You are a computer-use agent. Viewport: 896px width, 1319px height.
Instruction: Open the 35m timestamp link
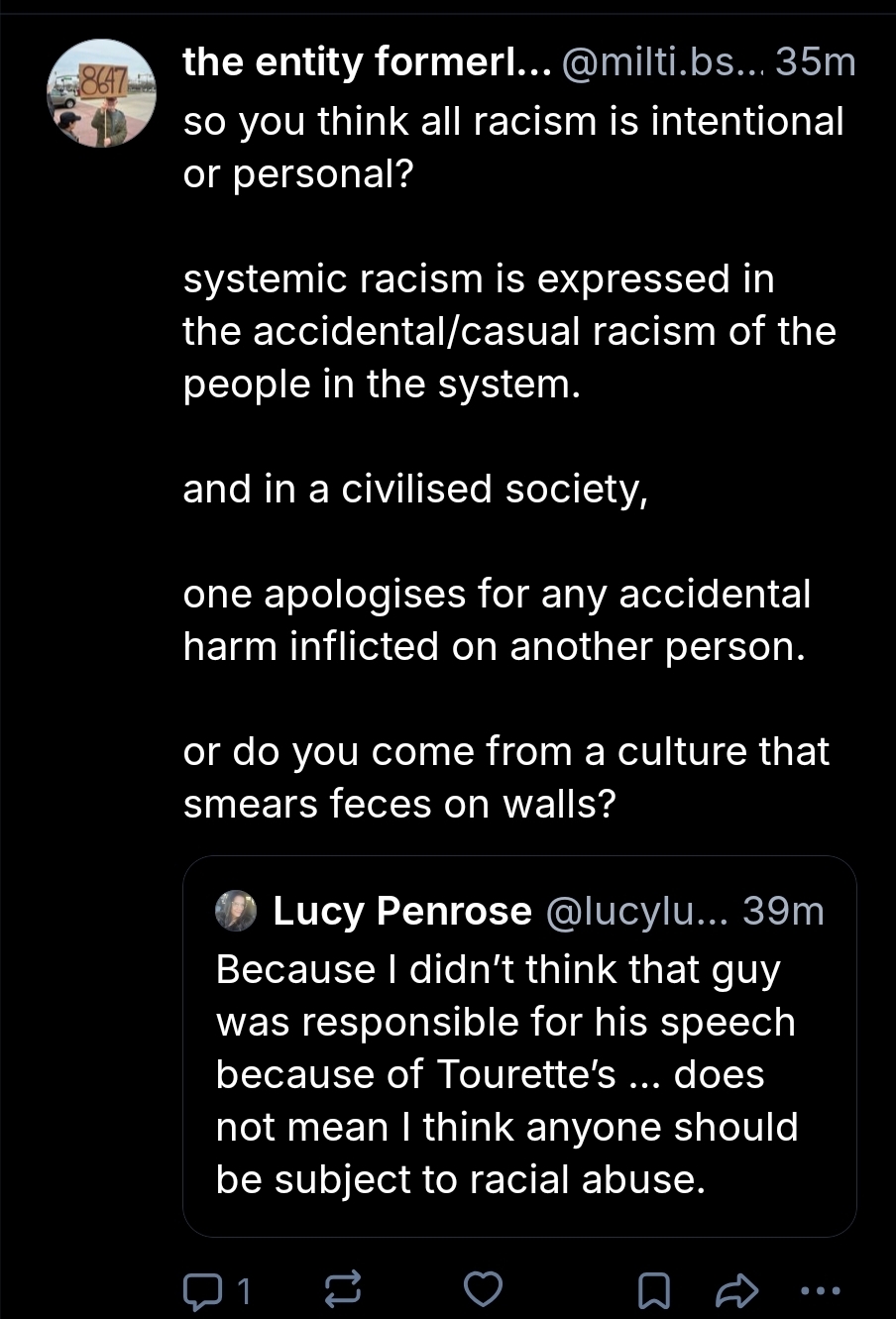(x=815, y=63)
